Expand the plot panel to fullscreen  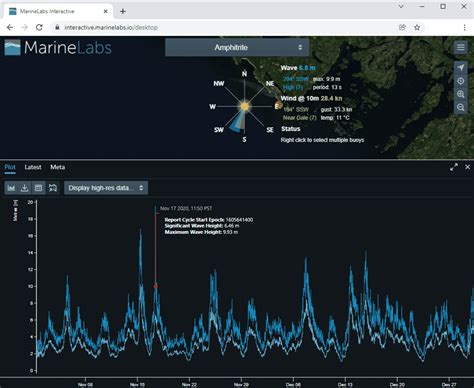tap(454, 167)
